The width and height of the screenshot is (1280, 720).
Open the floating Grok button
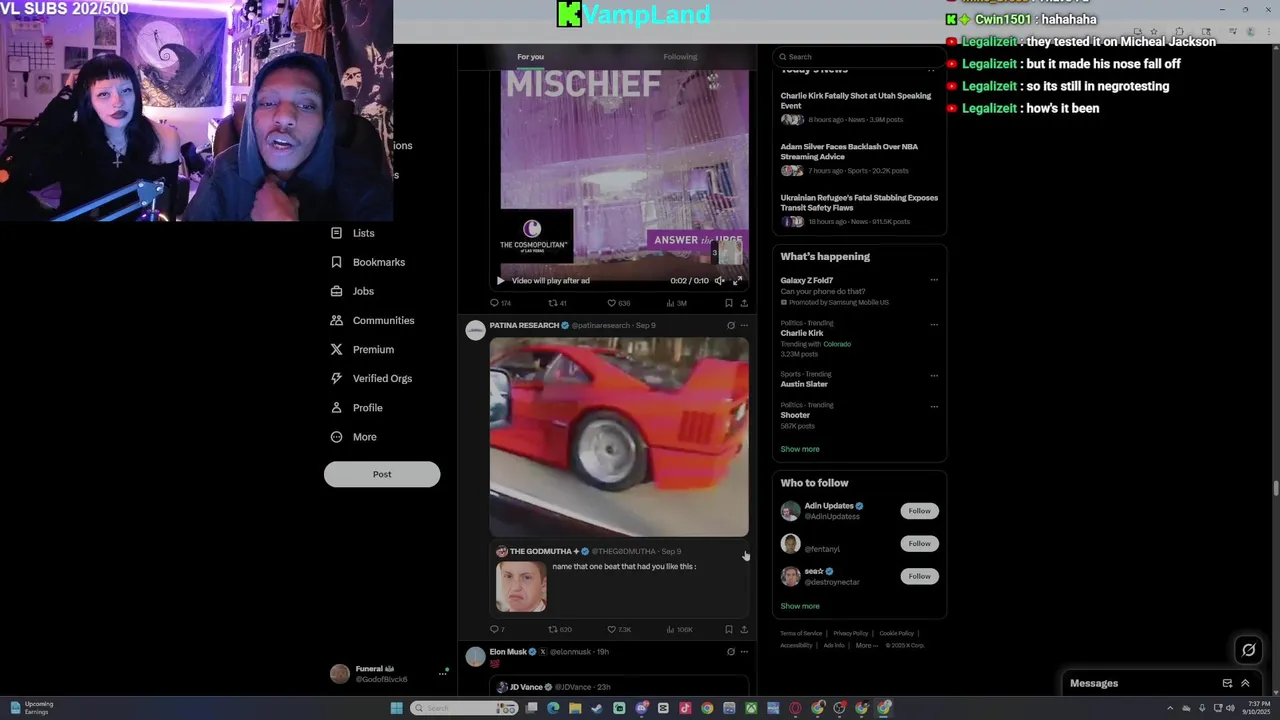click(1248, 650)
